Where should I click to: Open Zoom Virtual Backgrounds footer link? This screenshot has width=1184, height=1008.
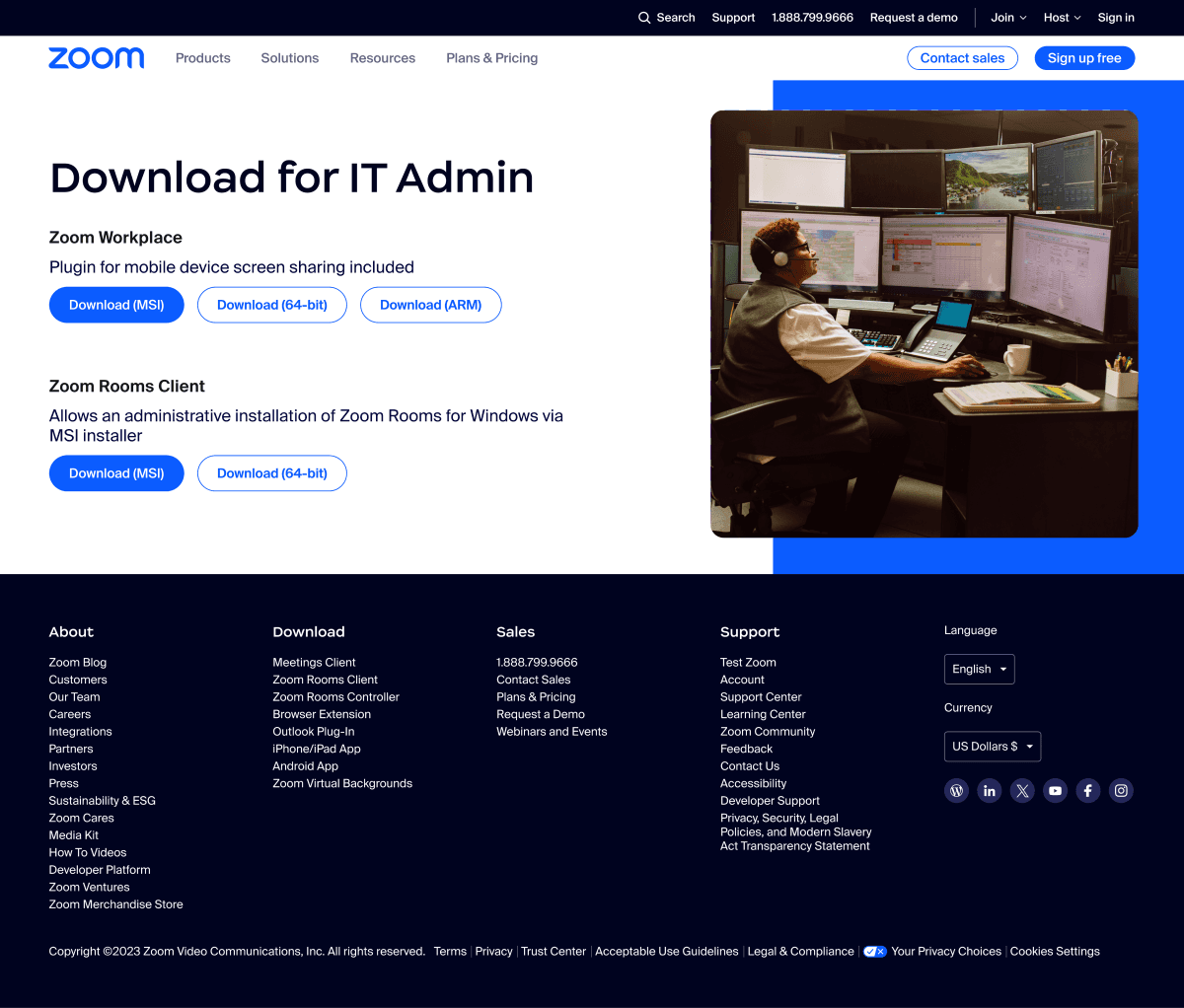[342, 783]
